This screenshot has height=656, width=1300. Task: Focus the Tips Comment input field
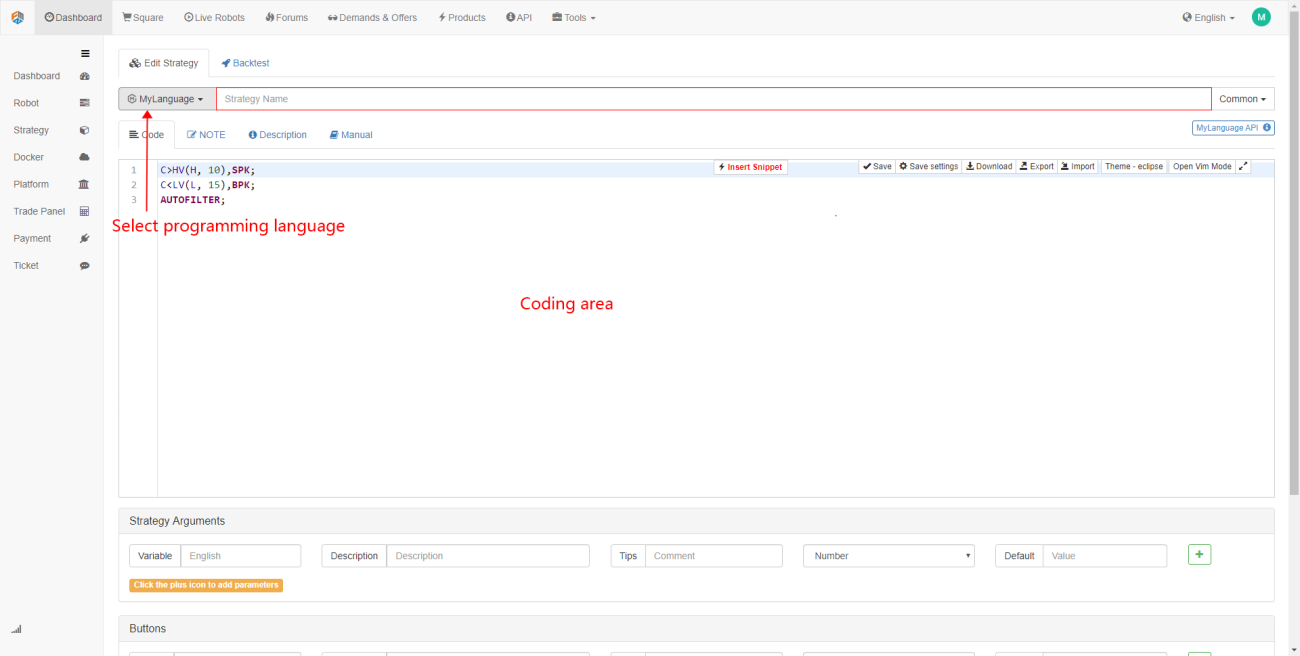(x=714, y=556)
